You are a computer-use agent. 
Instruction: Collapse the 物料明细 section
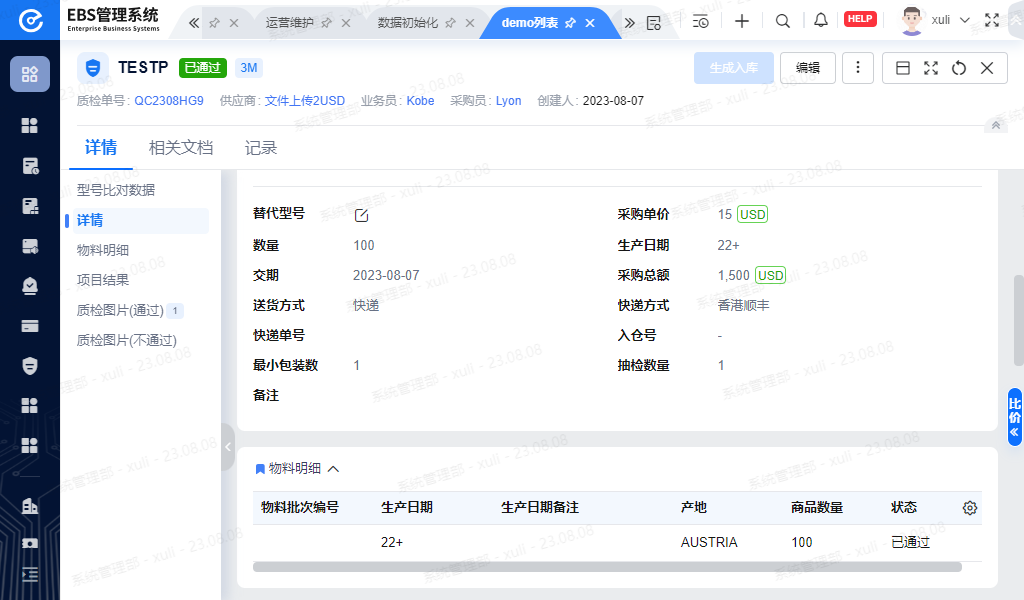click(333, 468)
